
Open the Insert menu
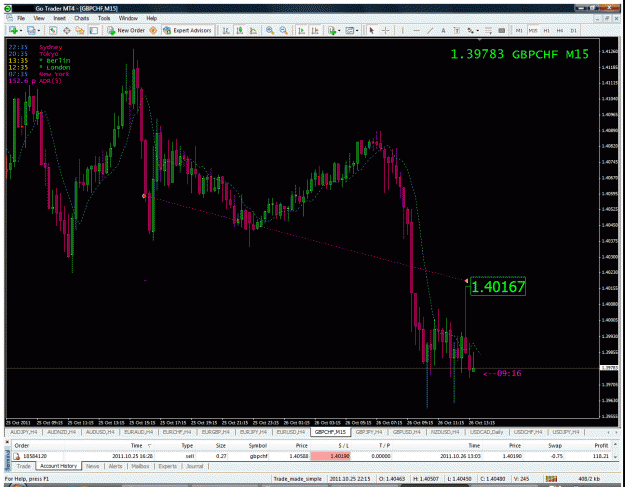tap(59, 18)
